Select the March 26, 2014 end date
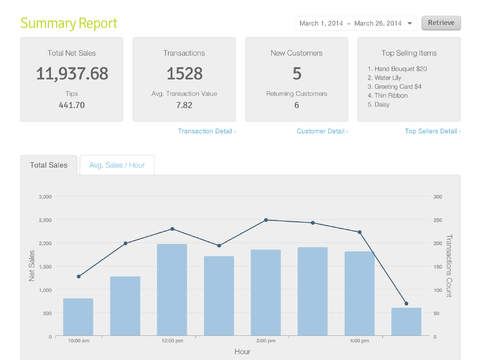 click(378, 23)
